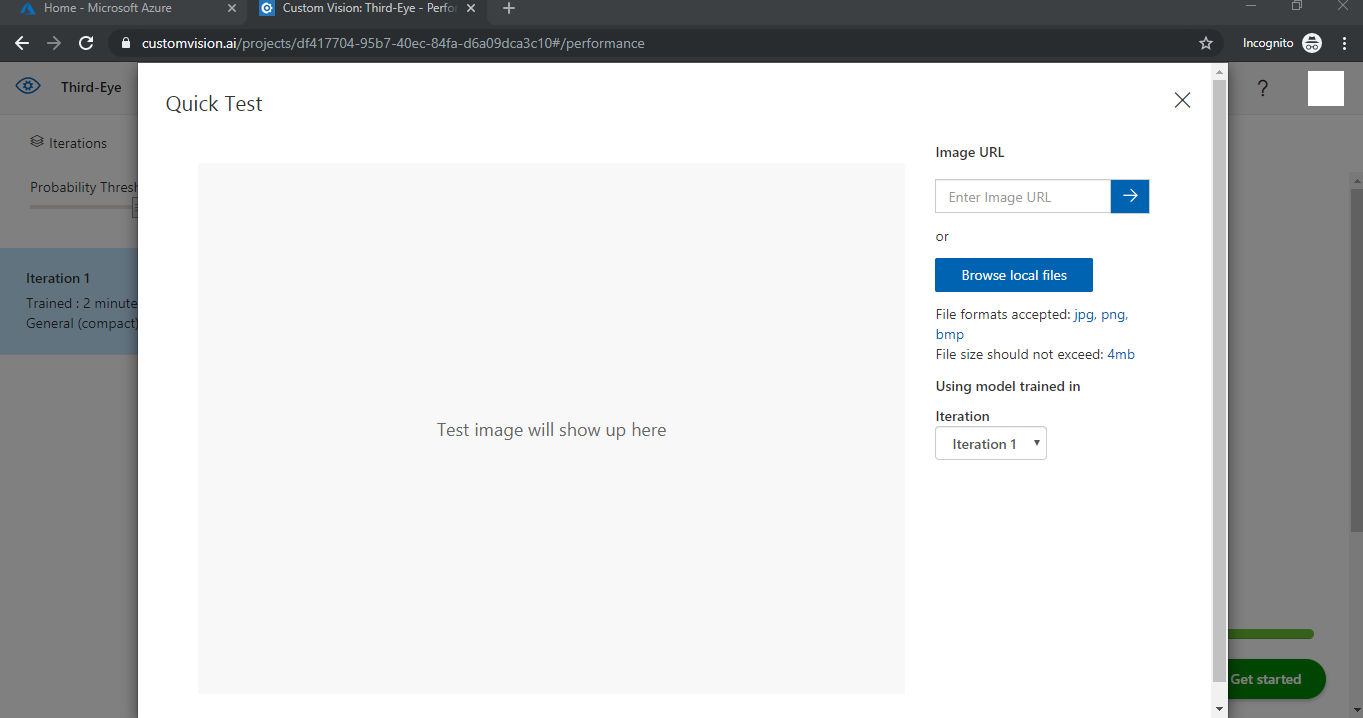This screenshot has height=718, width=1363.
Task: Click the browser reload icon
Action: point(86,43)
